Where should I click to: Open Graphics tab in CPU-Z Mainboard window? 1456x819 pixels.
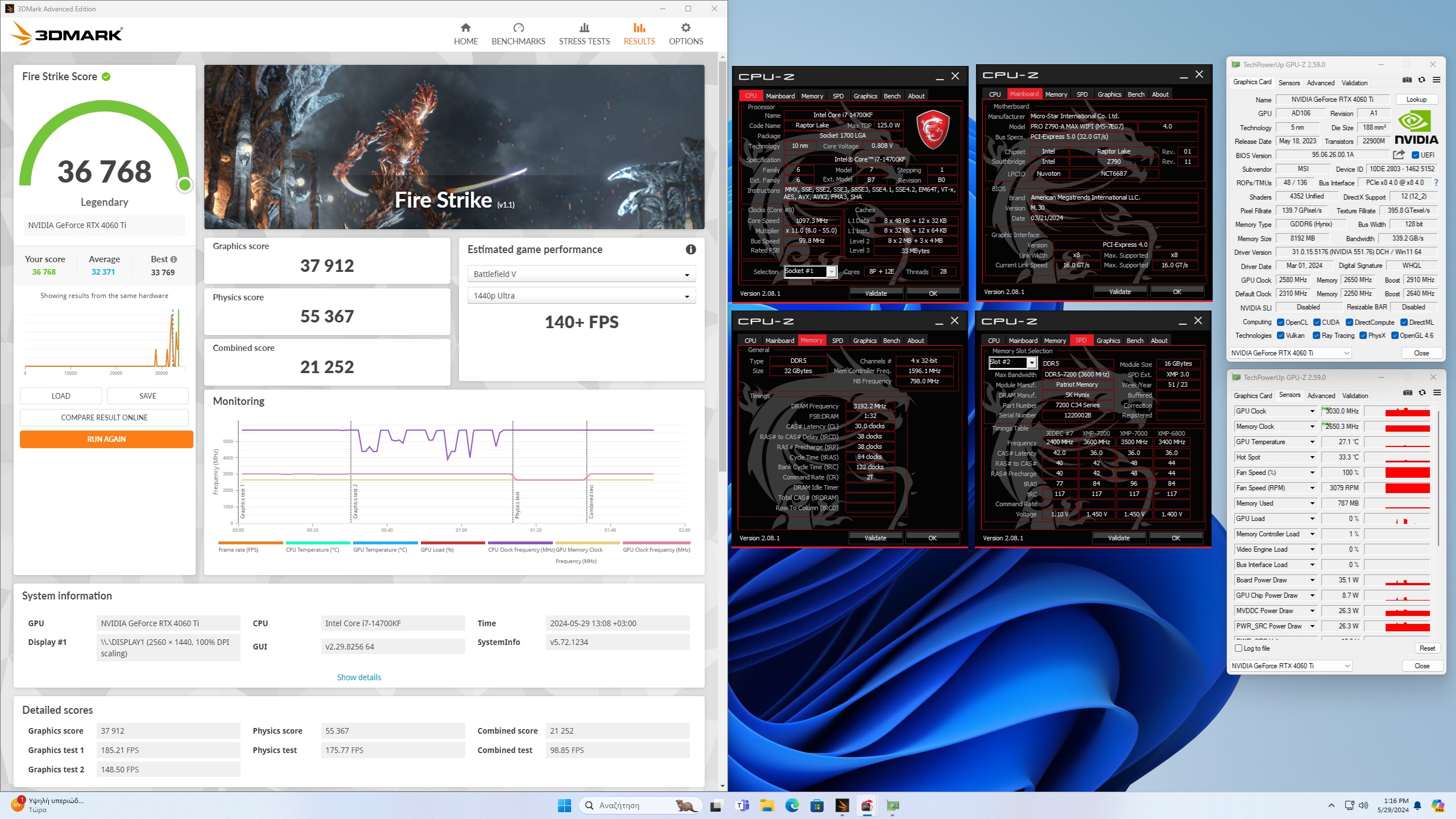(x=1109, y=94)
